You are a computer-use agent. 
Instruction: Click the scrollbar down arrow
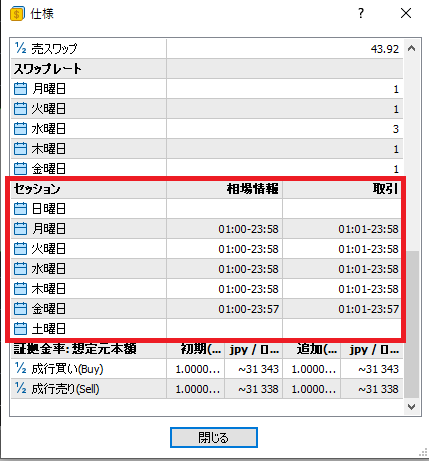411,407
